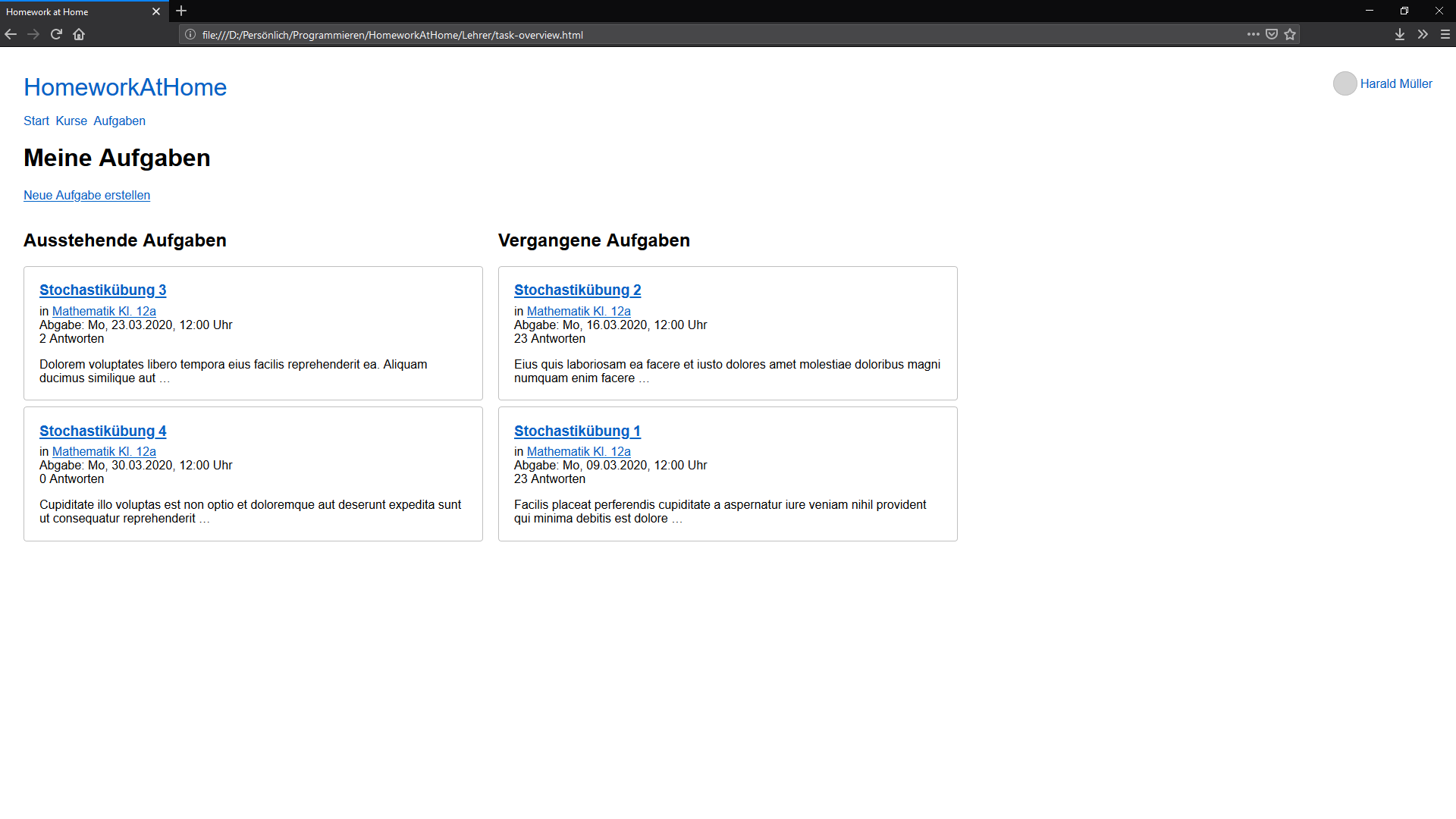Viewport: 1456px width, 819px height.
Task: Open Stochastikübung 3 task
Action: [x=102, y=290]
